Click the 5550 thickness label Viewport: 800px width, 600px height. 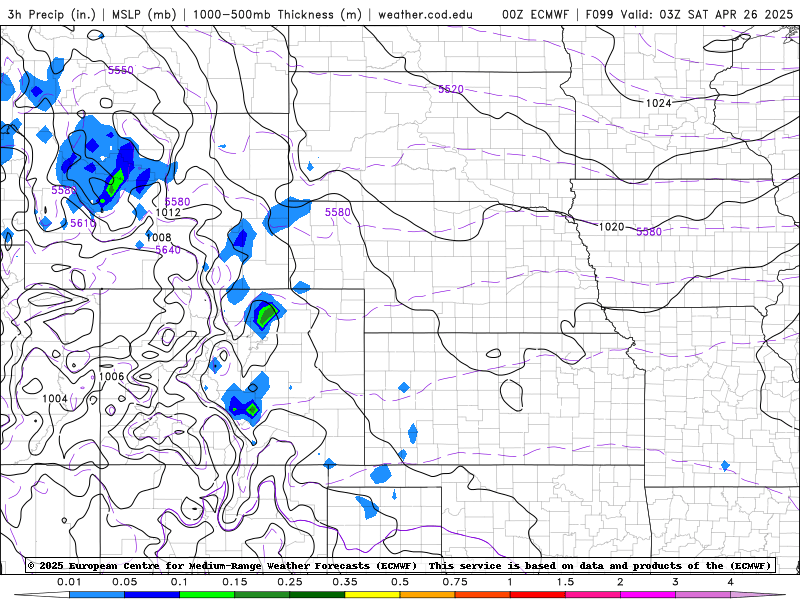[x=121, y=70]
